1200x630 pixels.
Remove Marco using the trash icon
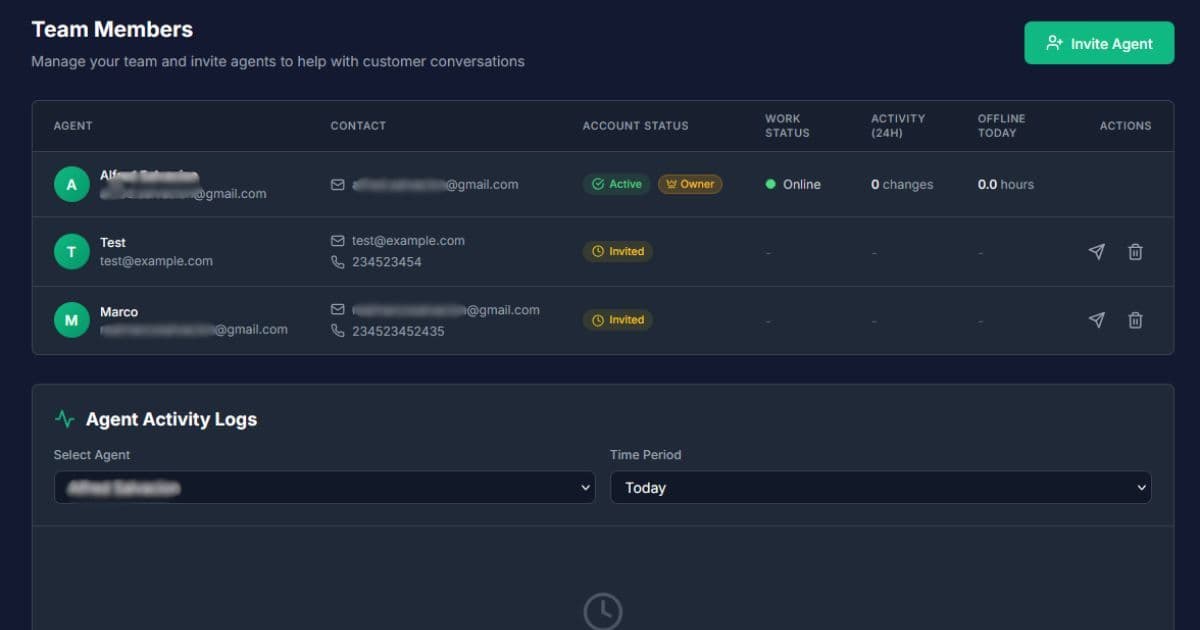(1135, 320)
